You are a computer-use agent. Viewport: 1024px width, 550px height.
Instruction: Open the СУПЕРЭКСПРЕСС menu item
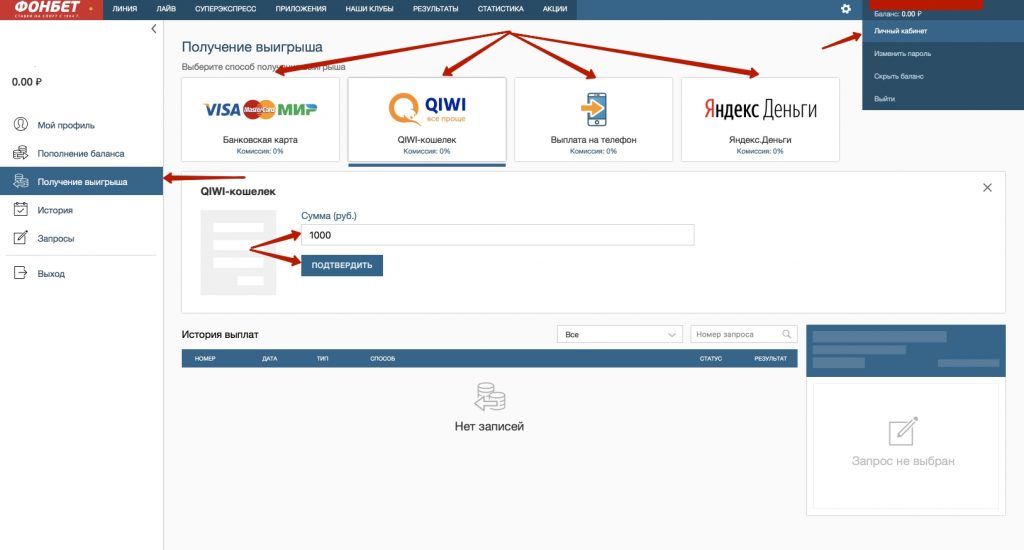pyautogui.click(x=225, y=9)
